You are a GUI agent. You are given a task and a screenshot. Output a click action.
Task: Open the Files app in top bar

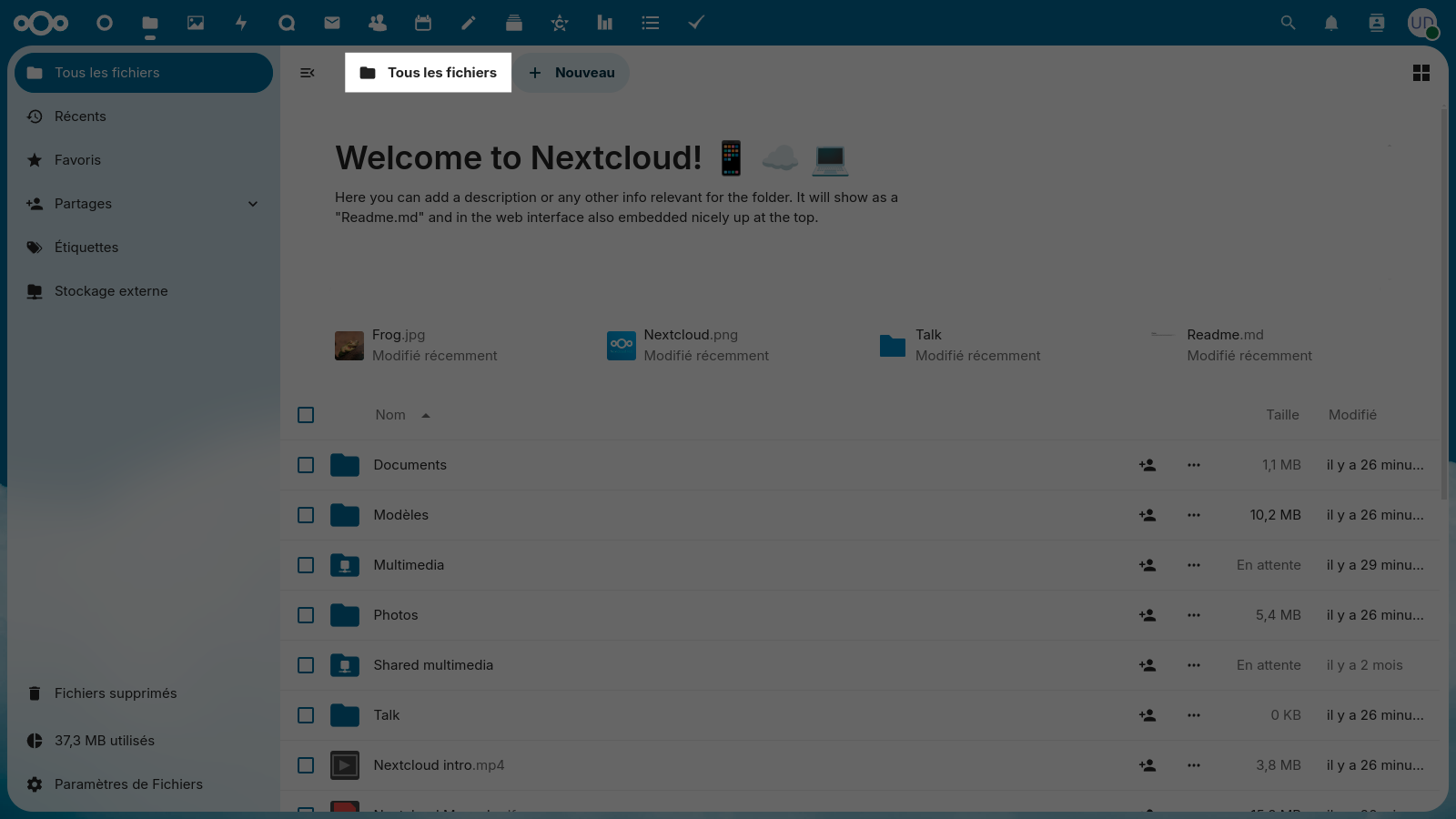(150, 23)
